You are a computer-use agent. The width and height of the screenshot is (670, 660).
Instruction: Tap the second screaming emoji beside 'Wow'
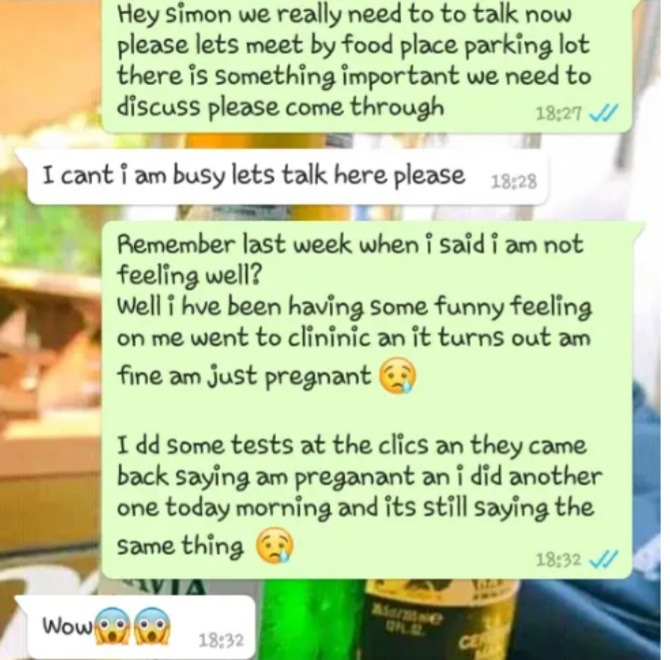pyautogui.click(x=153, y=625)
